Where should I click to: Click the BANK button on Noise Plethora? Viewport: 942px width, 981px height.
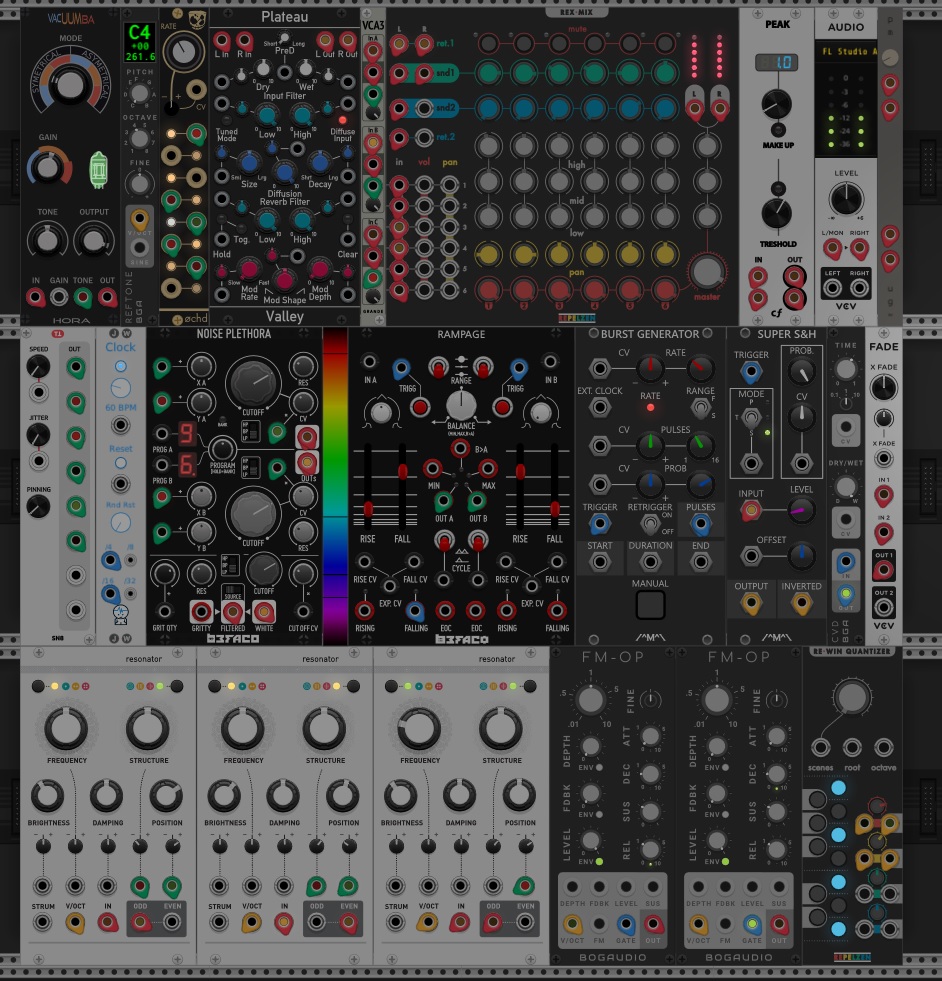(222, 418)
